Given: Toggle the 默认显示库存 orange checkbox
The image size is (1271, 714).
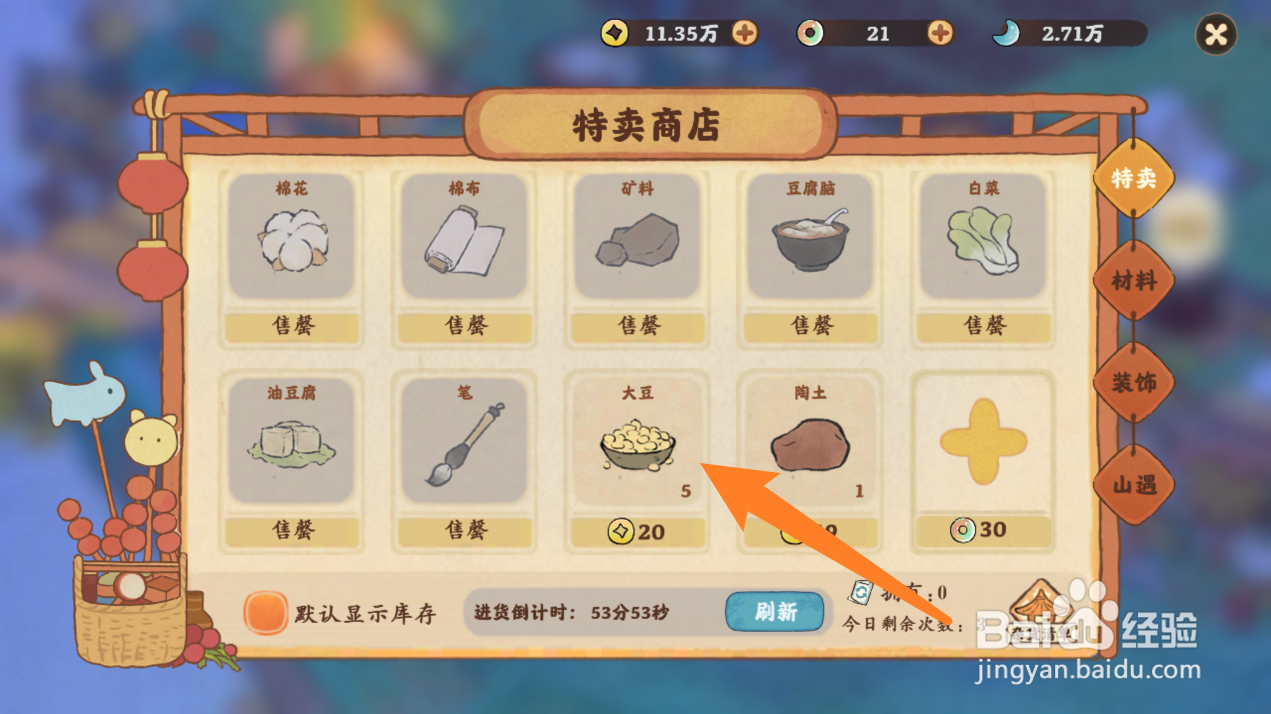Looking at the screenshot, I should pos(265,613).
